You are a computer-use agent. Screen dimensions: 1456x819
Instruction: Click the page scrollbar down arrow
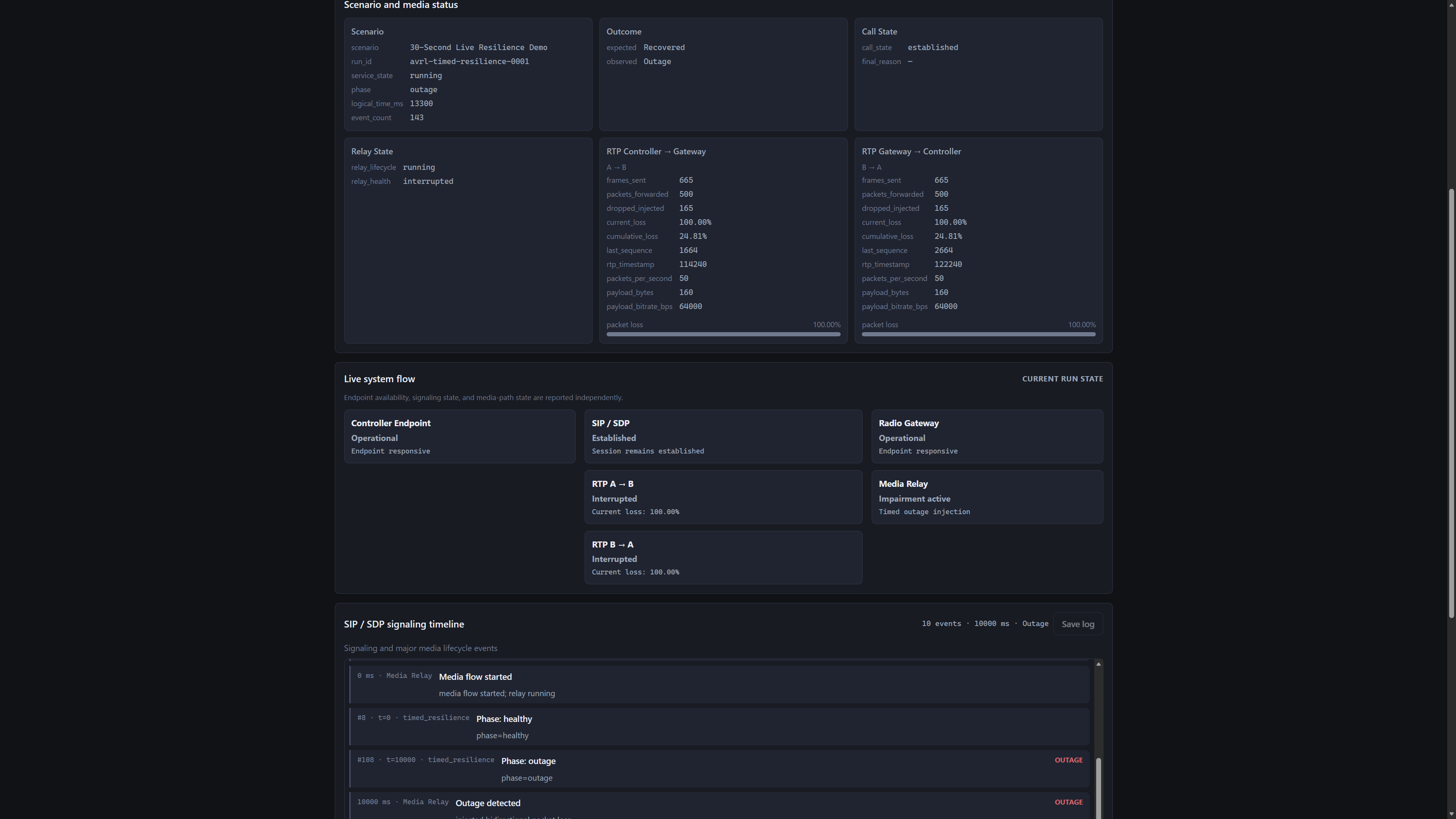click(1451, 814)
